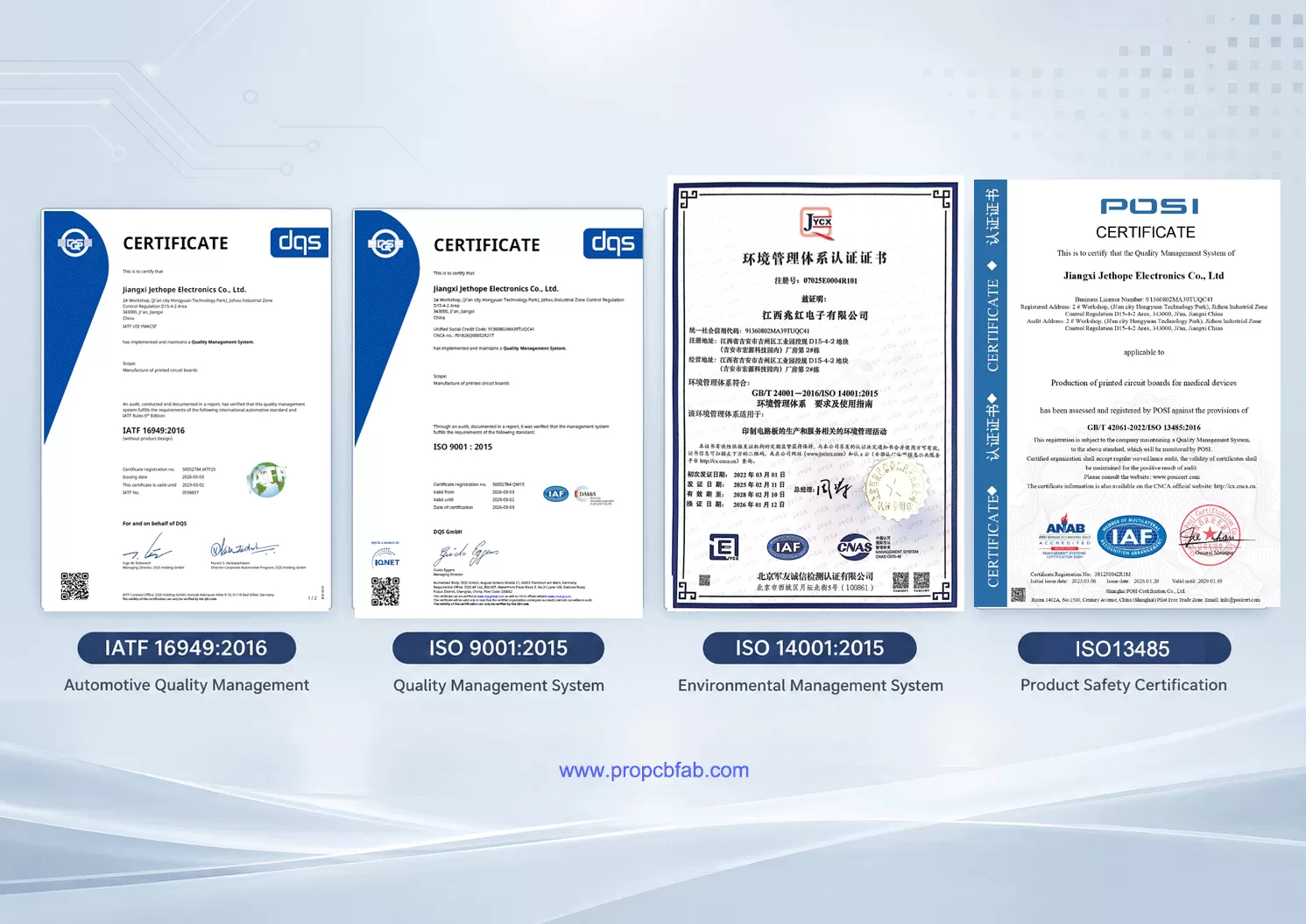Select the red round stamp on the POSI certificate

(x=1209, y=534)
